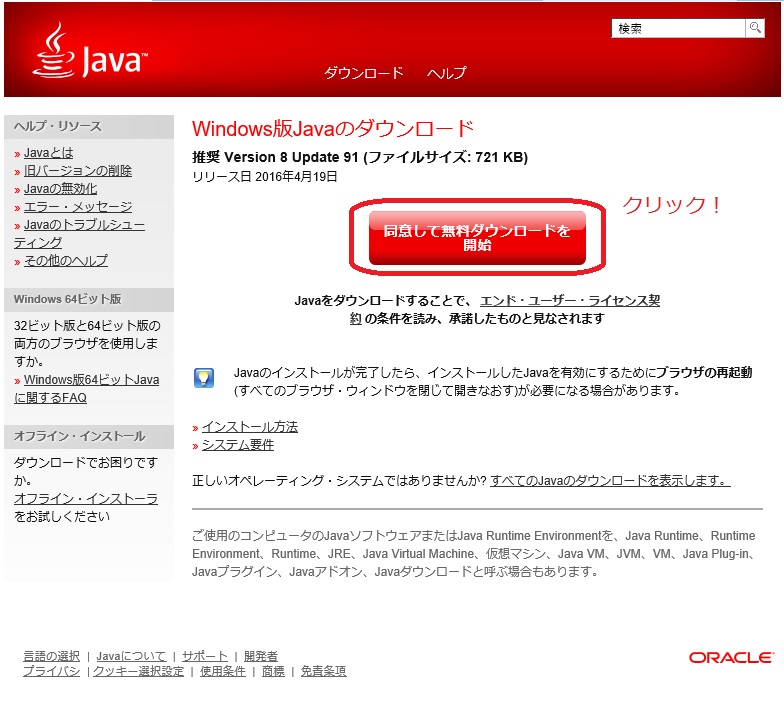The image size is (784, 702).
Task: Click the ヘルプ・リソース sidebar header
Action: (x=89, y=126)
